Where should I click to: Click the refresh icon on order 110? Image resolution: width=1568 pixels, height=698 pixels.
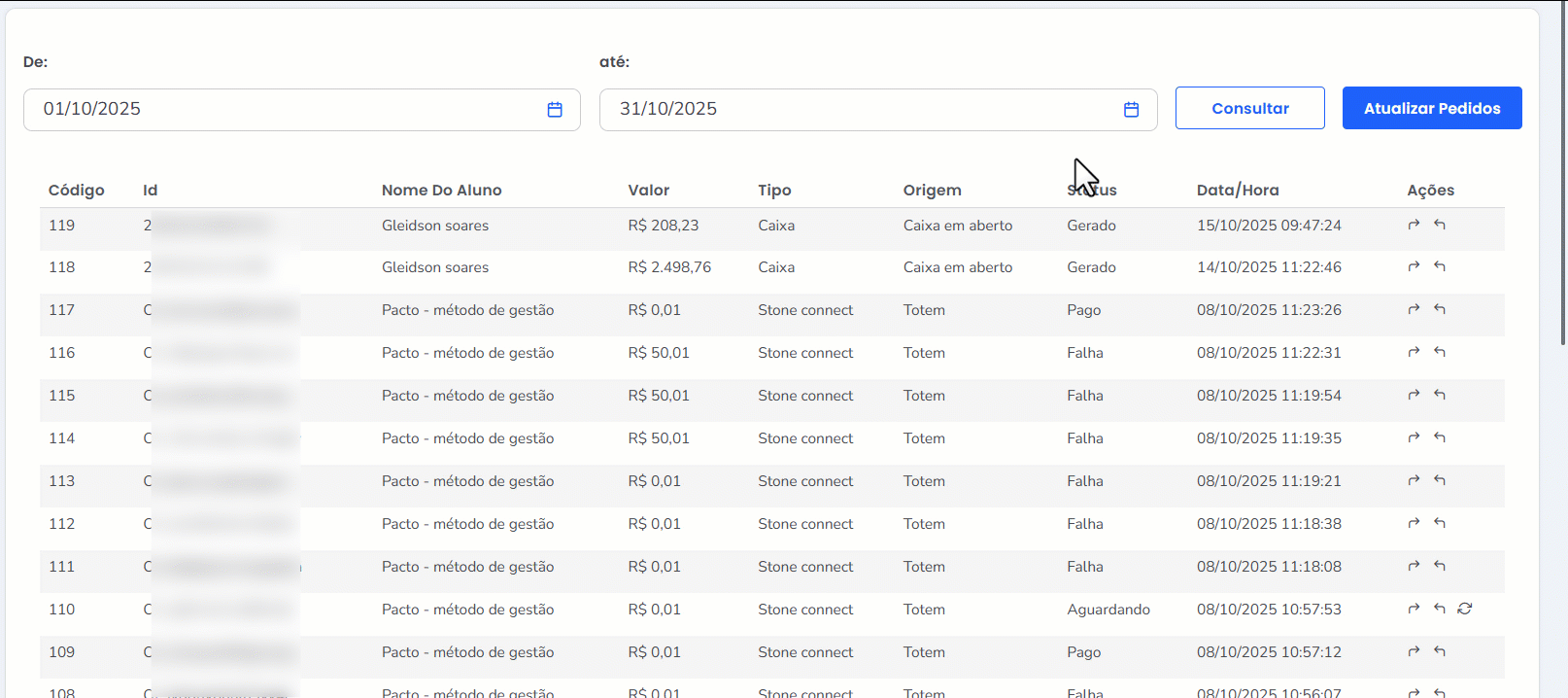point(1465,609)
